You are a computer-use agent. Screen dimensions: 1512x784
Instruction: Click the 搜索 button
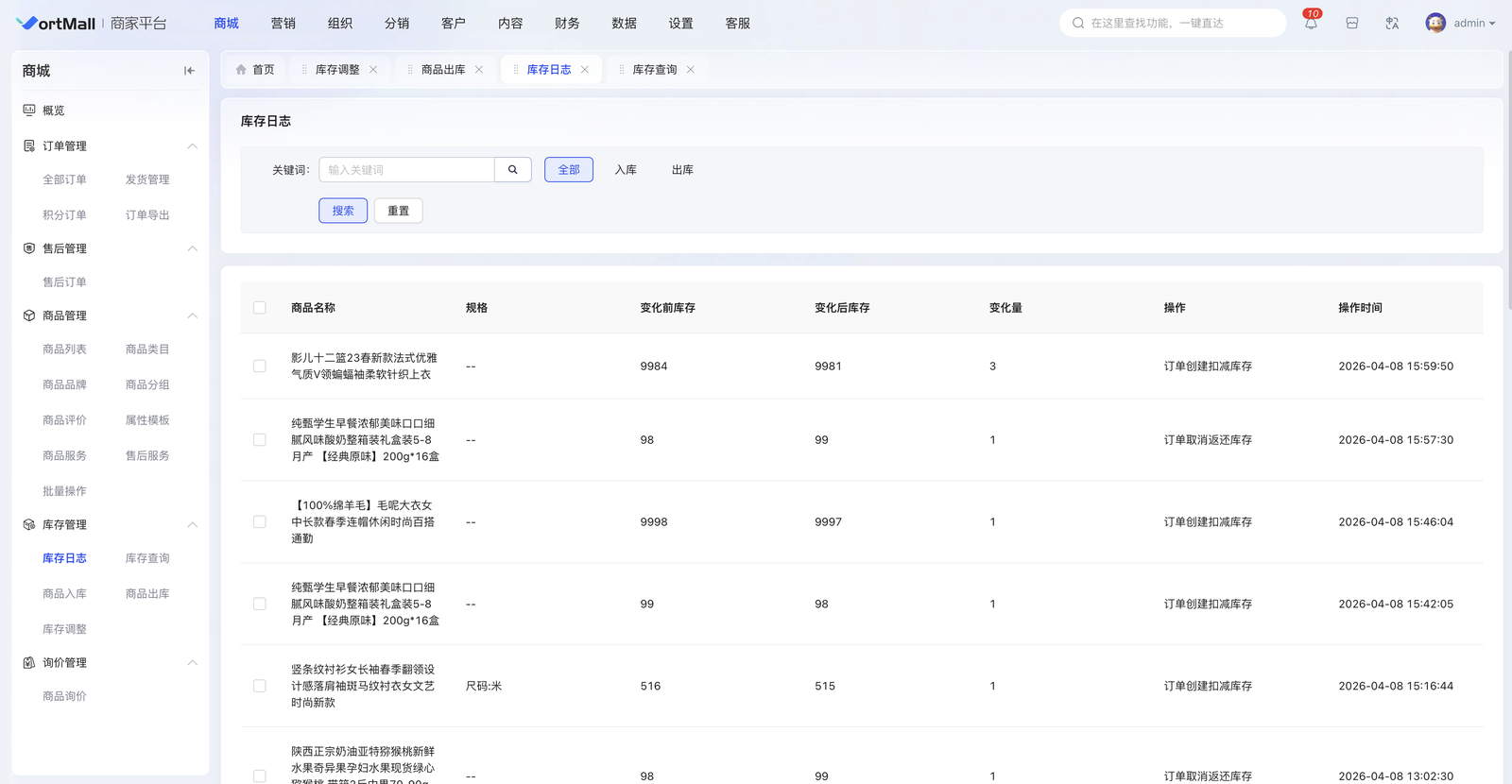[x=343, y=211]
